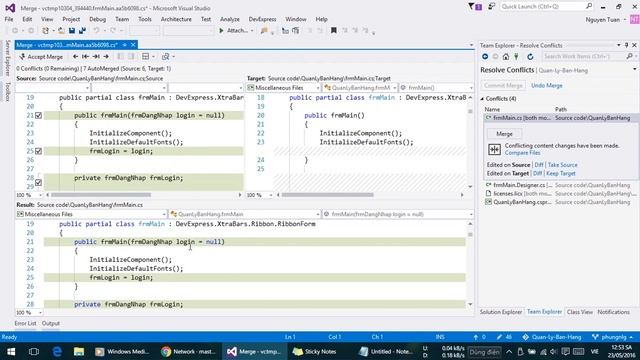
Task: Jump to last change using the skip-to-end arrow icon
Action: coord(96,57)
